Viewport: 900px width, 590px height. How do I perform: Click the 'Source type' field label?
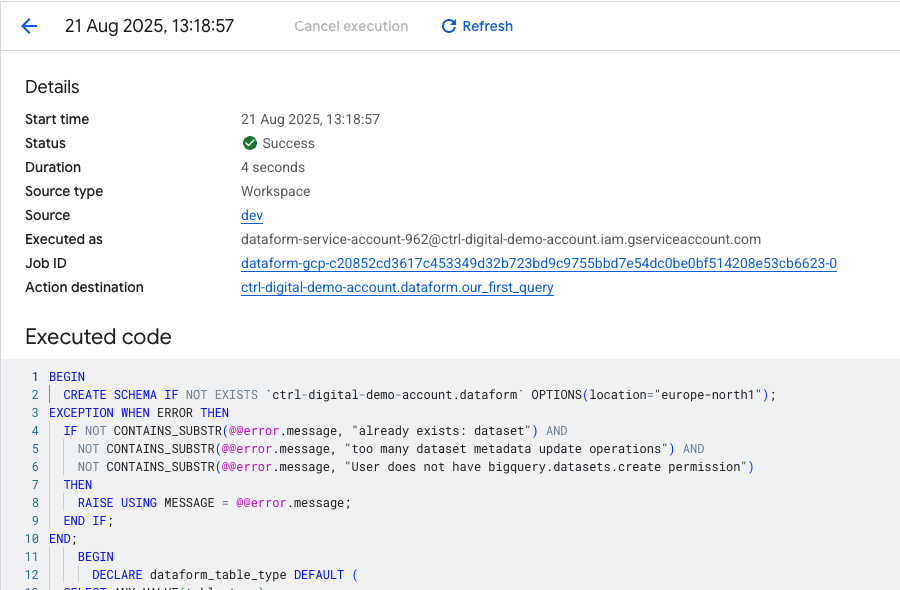coord(64,191)
